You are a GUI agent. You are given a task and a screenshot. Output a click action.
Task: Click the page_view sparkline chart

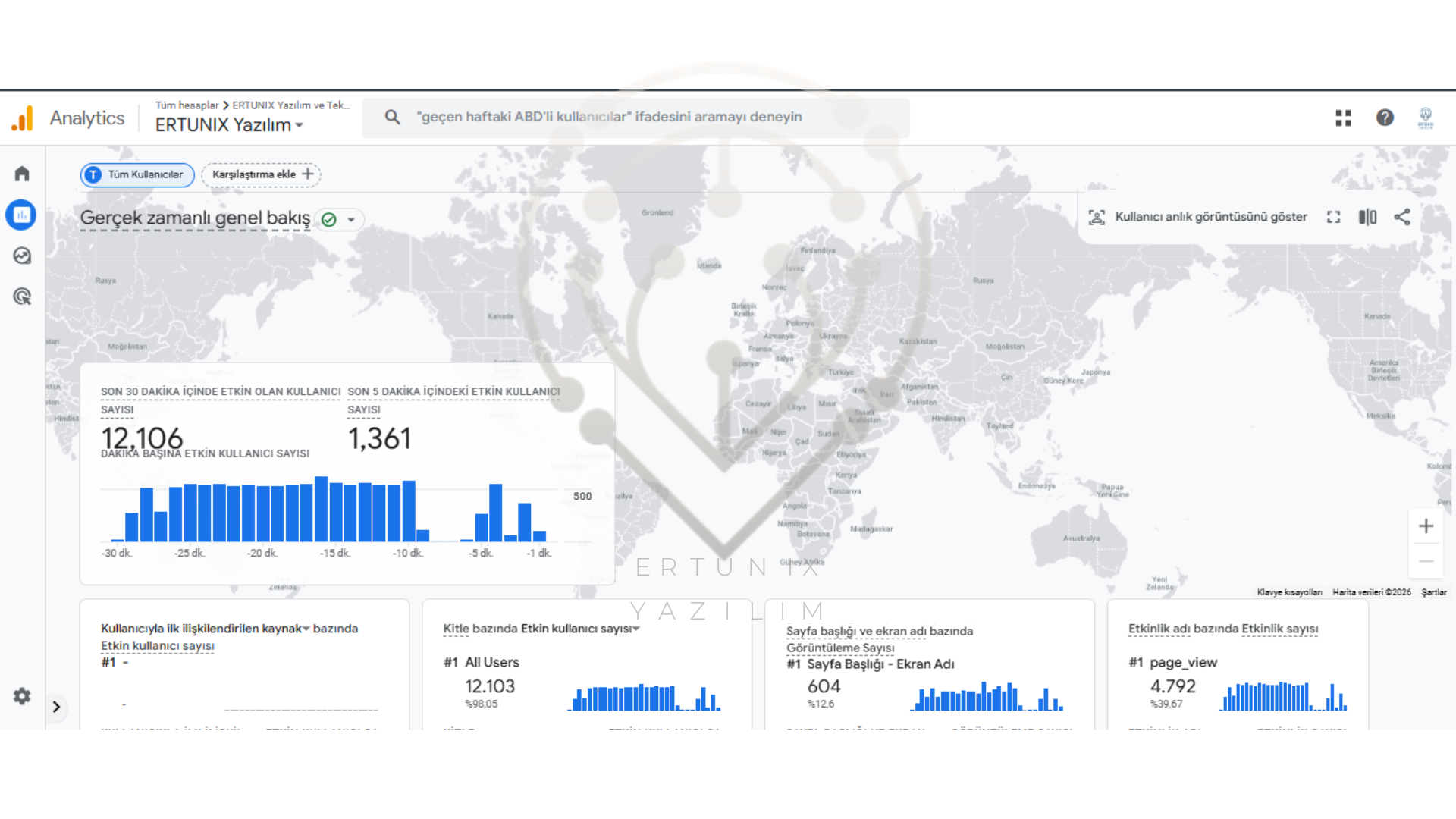pyautogui.click(x=1283, y=696)
